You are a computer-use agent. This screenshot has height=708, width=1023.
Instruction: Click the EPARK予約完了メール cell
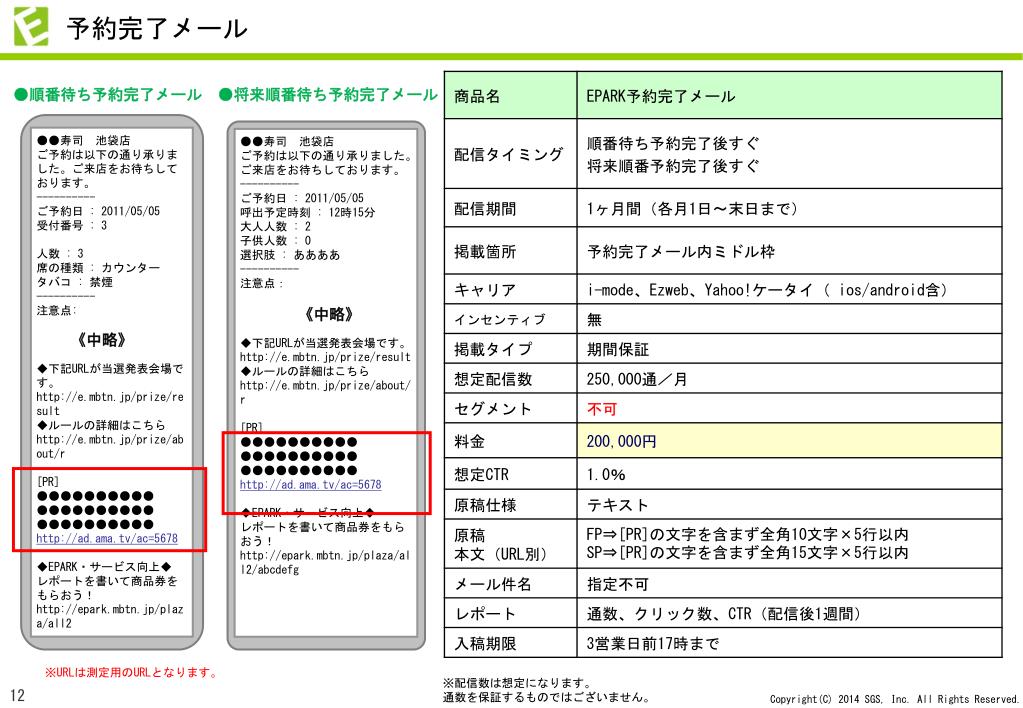click(x=789, y=95)
